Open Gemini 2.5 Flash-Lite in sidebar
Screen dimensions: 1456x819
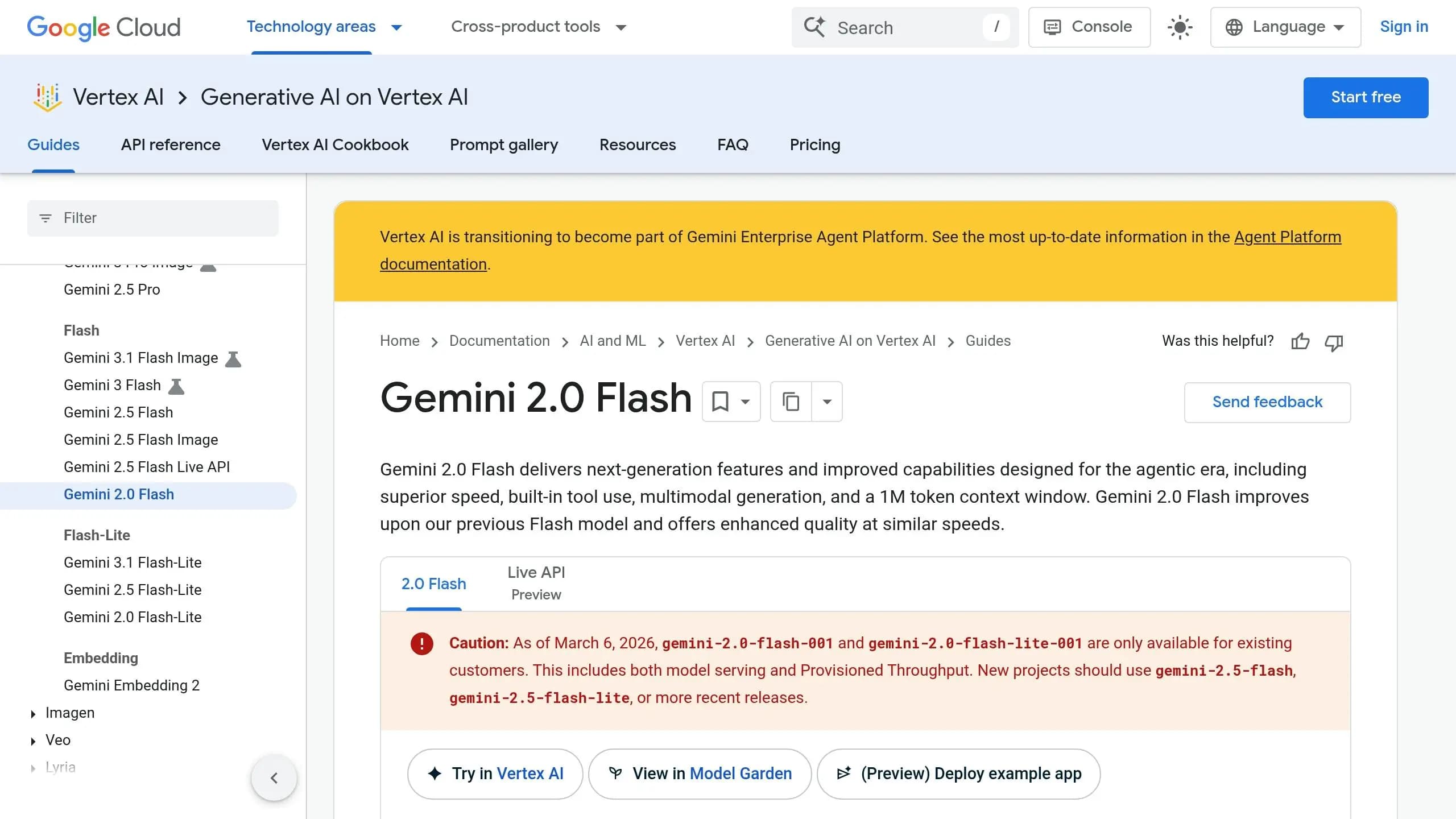[133, 590]
